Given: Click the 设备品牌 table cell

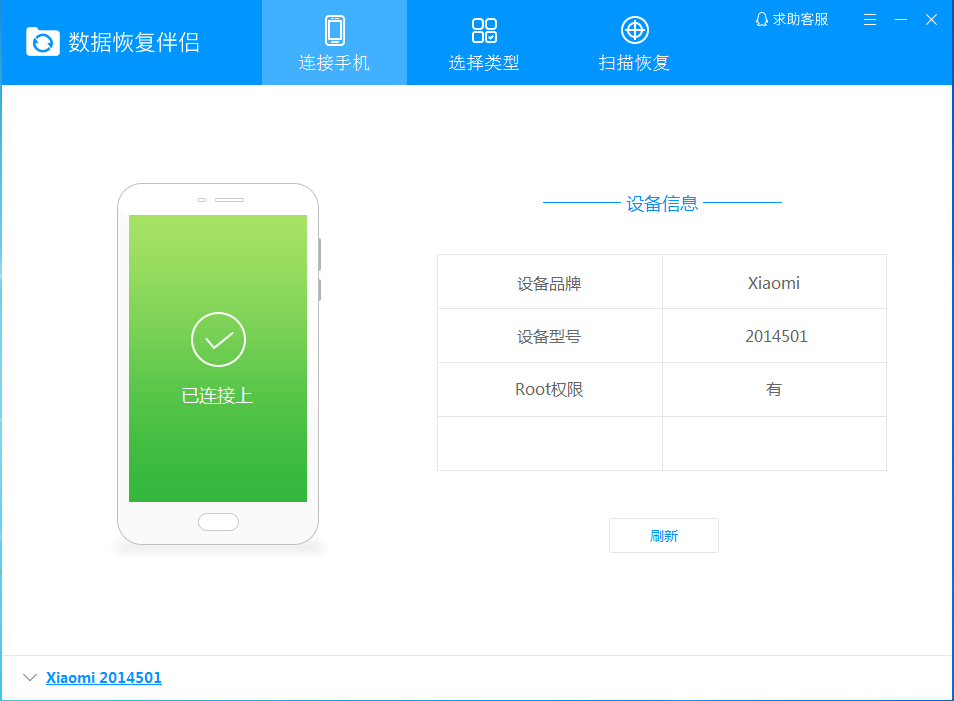Looking at the screenshot, I should click(x=549, y=282).
